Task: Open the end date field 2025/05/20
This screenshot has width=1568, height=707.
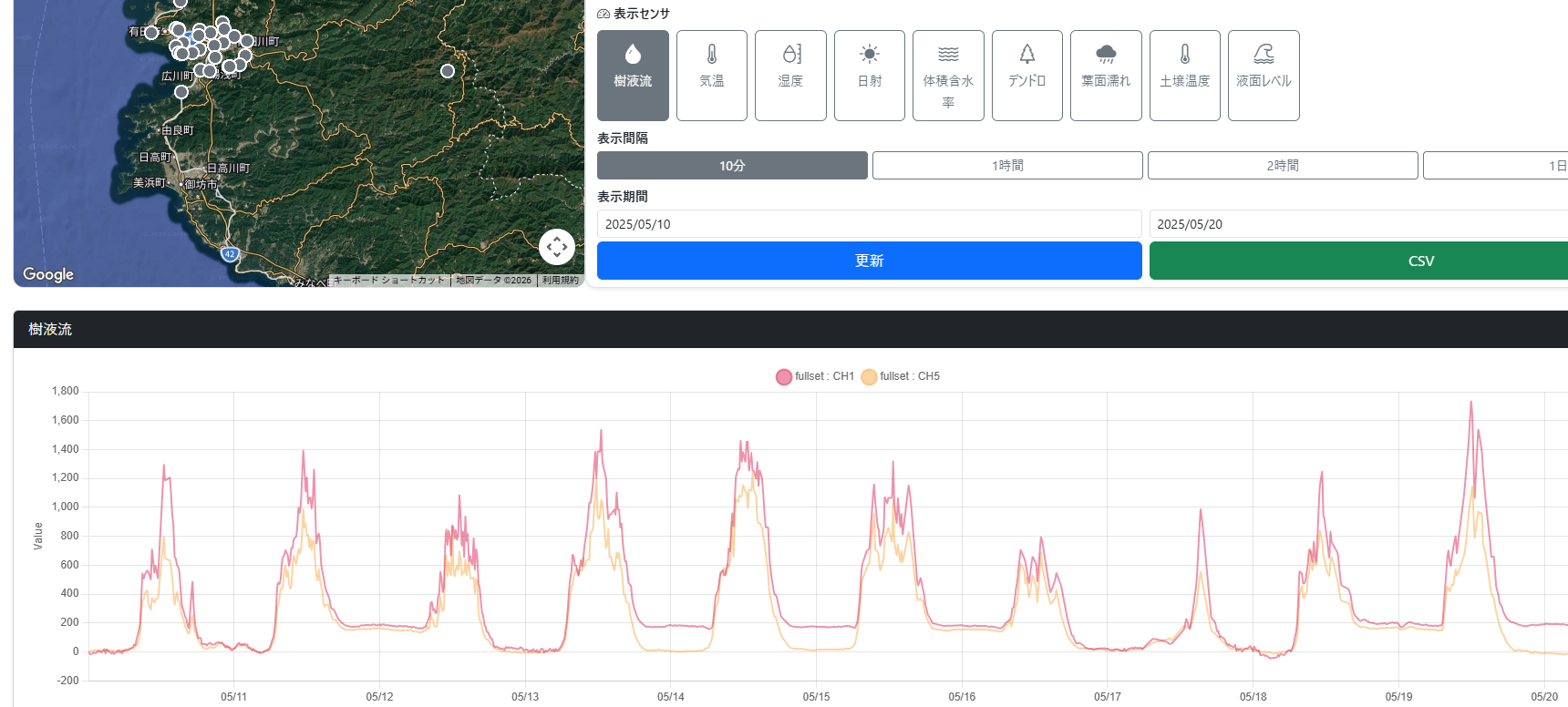Action: point(1358,224)
